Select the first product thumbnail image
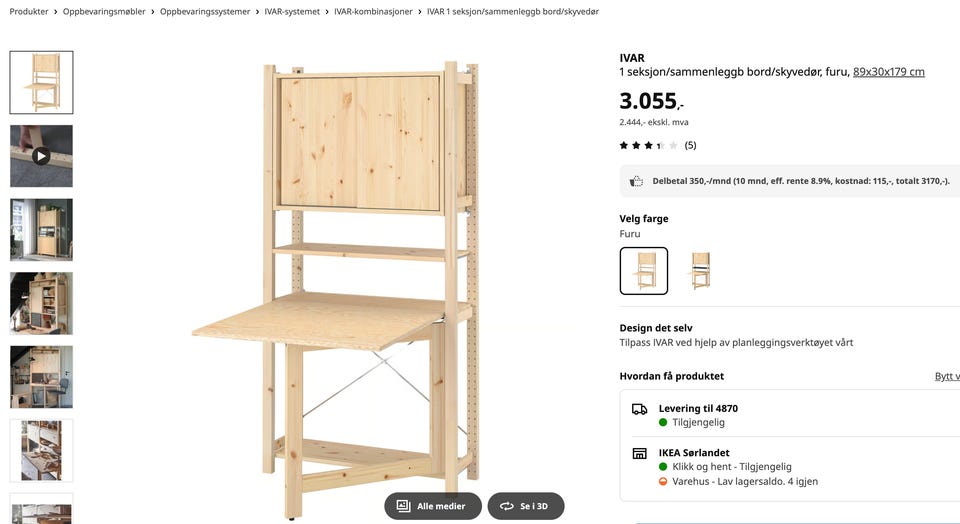 point(41,83)
